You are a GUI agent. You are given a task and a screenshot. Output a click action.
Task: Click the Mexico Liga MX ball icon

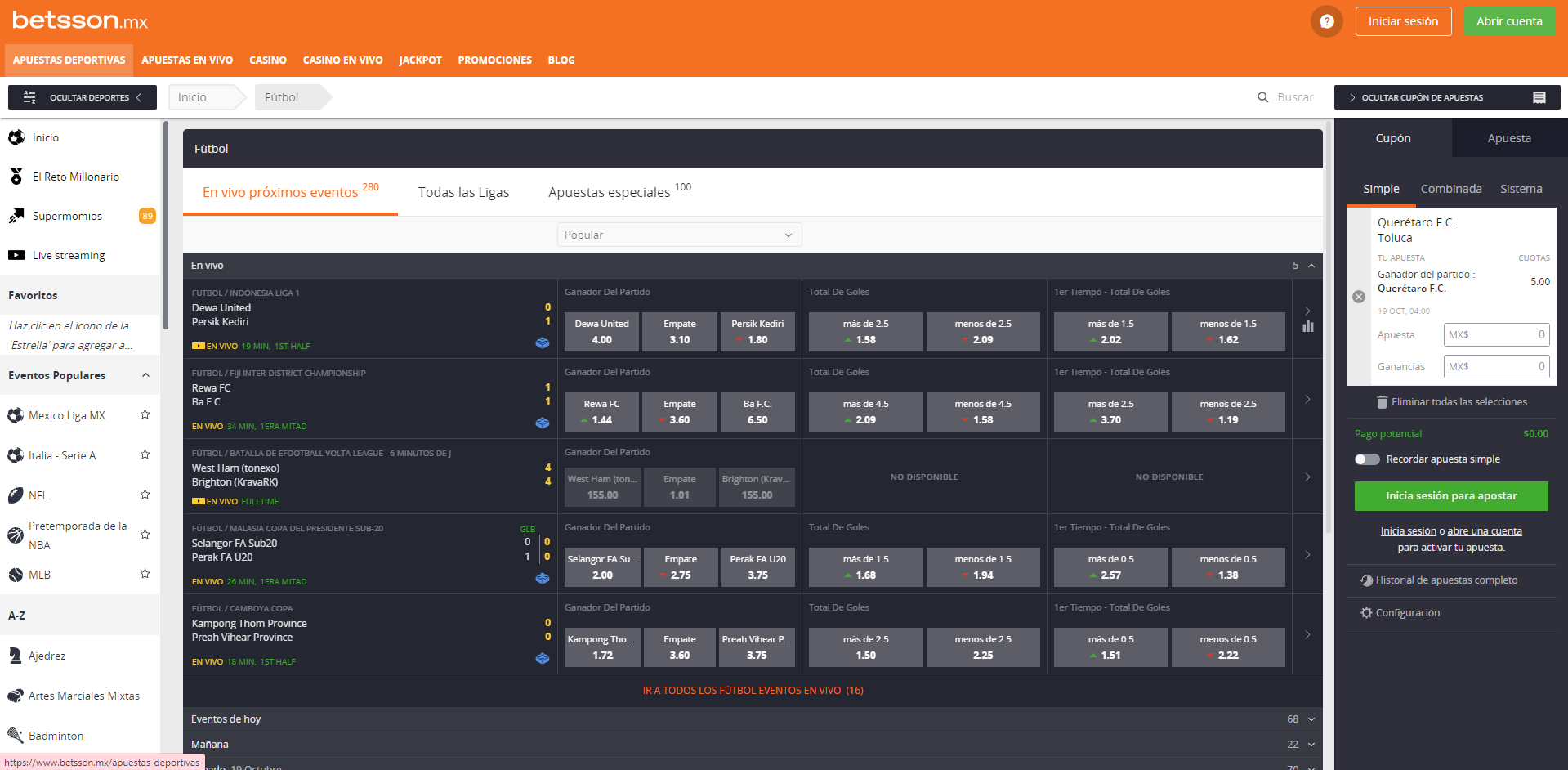[x=16, y=415]
